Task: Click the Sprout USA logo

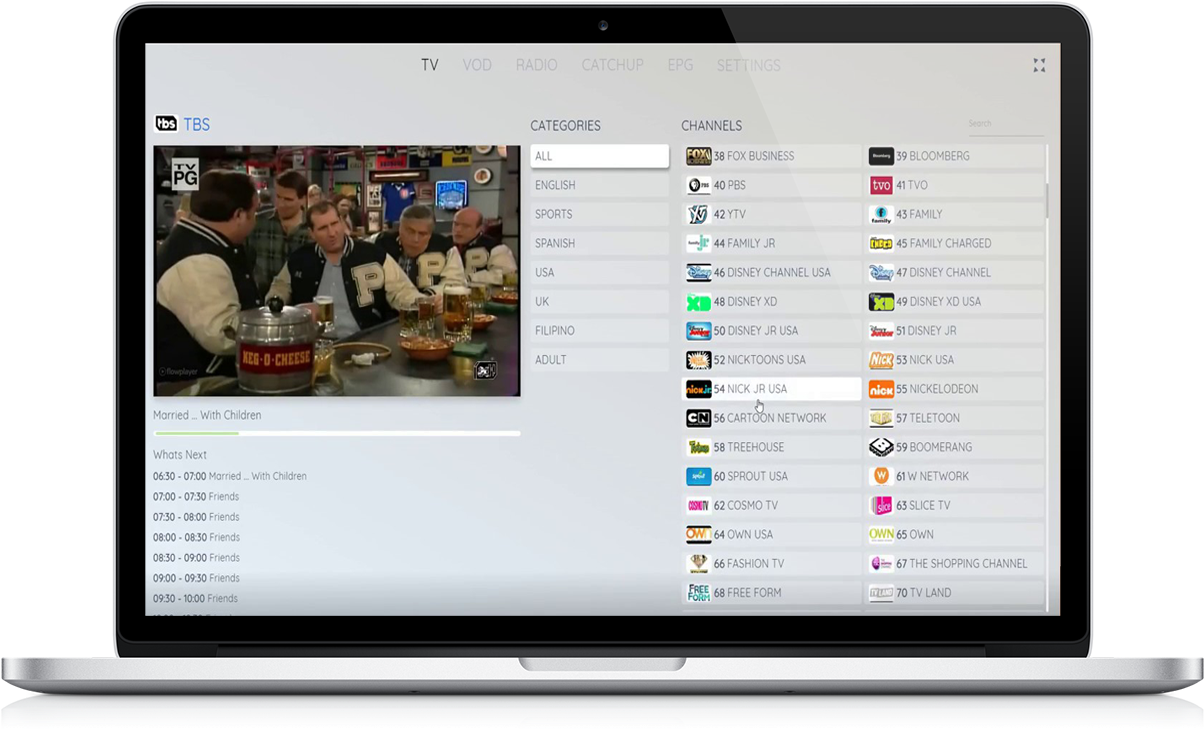Action: click(x=698, y=476)
